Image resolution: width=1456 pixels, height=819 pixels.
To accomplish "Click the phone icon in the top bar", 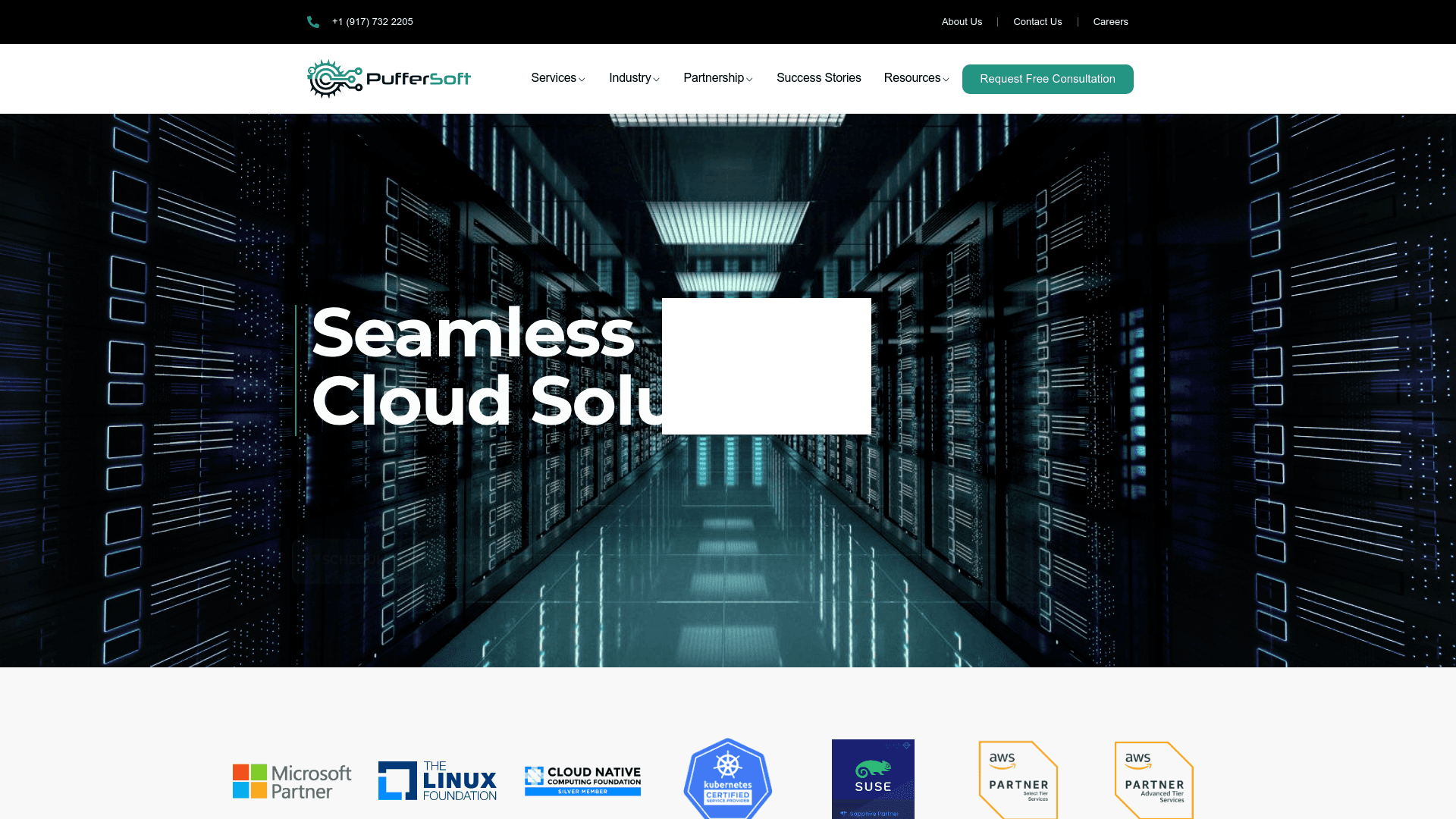I will click(313, 21).
